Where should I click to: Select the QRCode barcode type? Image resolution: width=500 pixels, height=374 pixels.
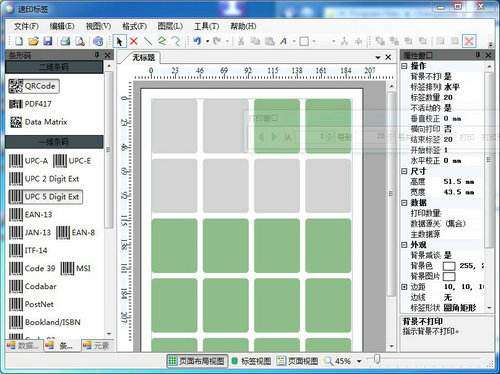[x=34, y=86]
